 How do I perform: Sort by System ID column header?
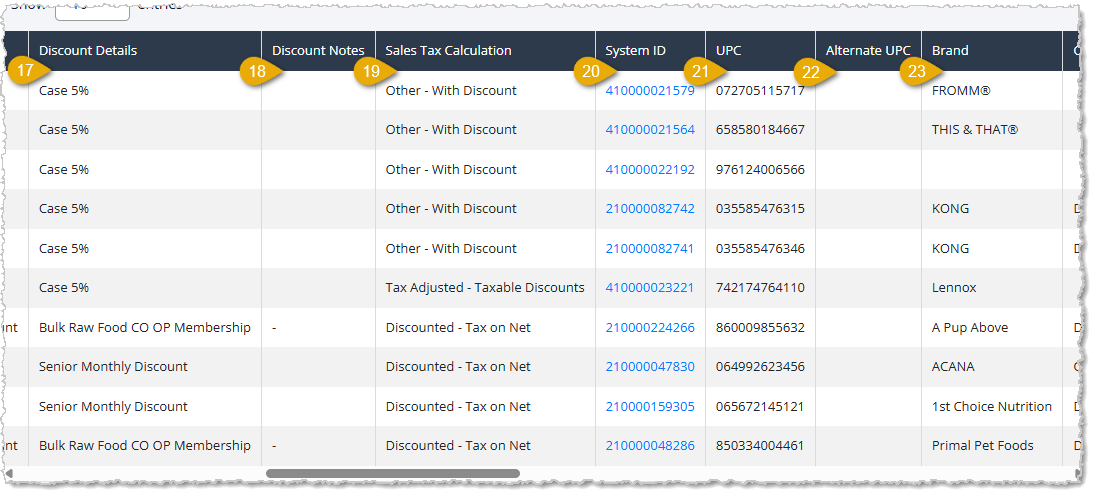tap(650, 50)
